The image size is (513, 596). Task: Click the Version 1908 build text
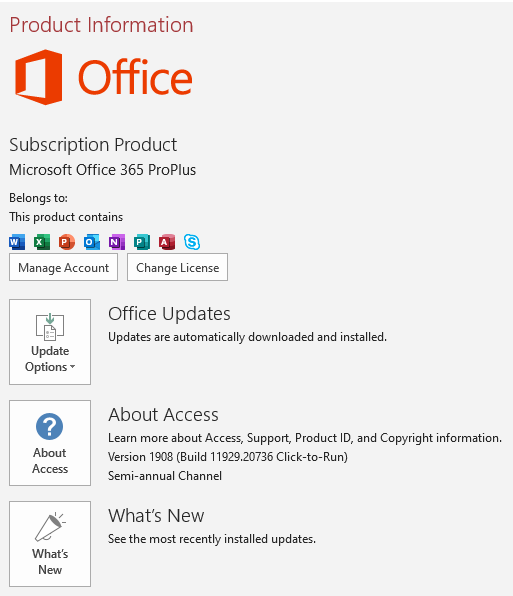point(228,457)
